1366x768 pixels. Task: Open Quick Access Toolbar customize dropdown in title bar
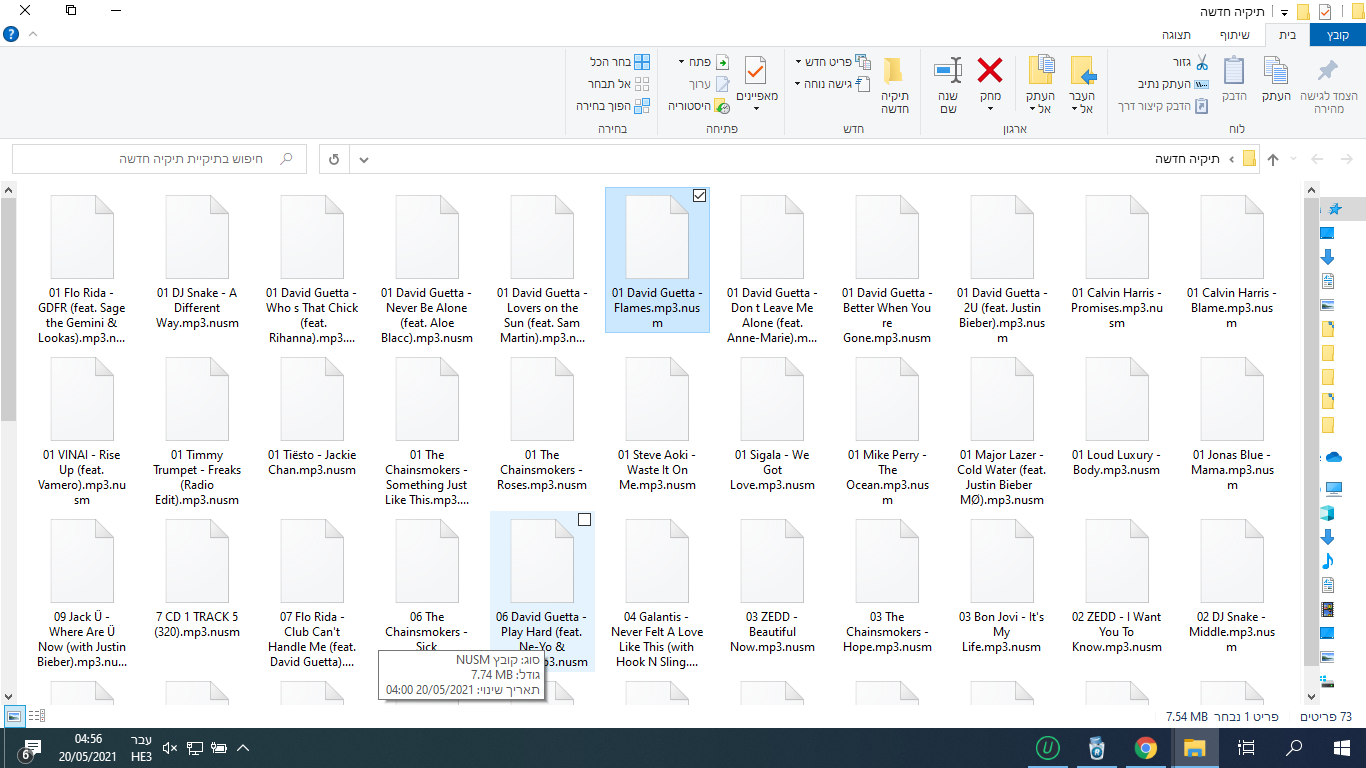(x=1284, y=12)
